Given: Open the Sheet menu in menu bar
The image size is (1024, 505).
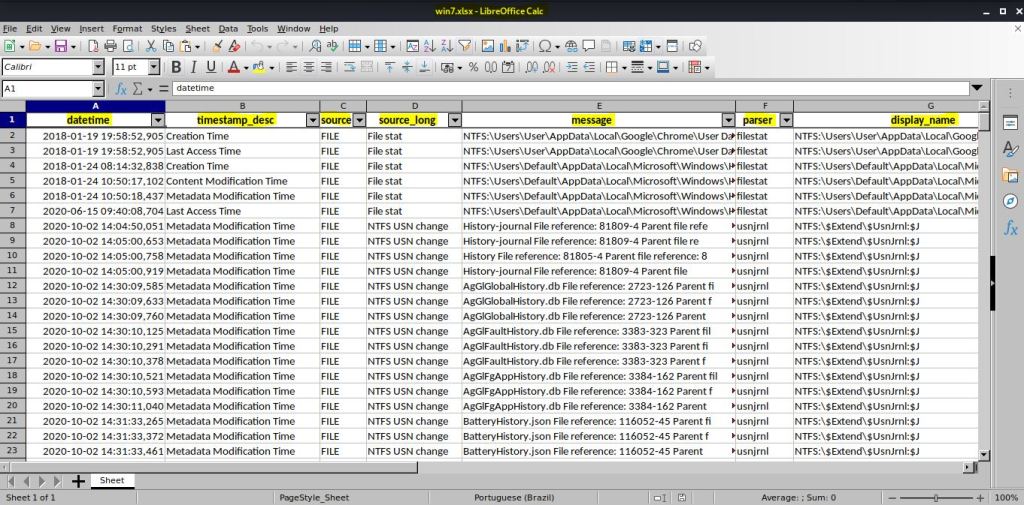Looking at the screenshot, I should (x=197, y=29).
